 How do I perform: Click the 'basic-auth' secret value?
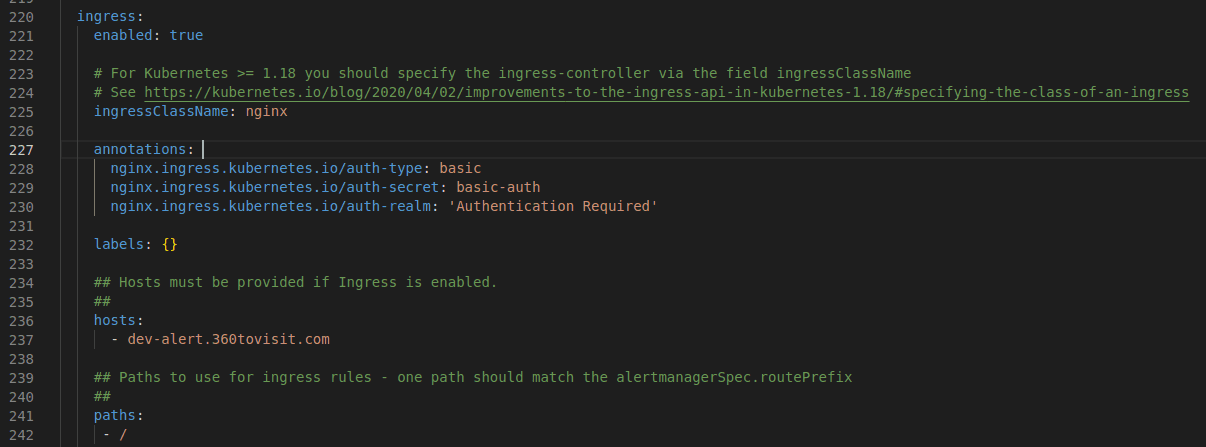pyautogui.click(x=498, y=187)
